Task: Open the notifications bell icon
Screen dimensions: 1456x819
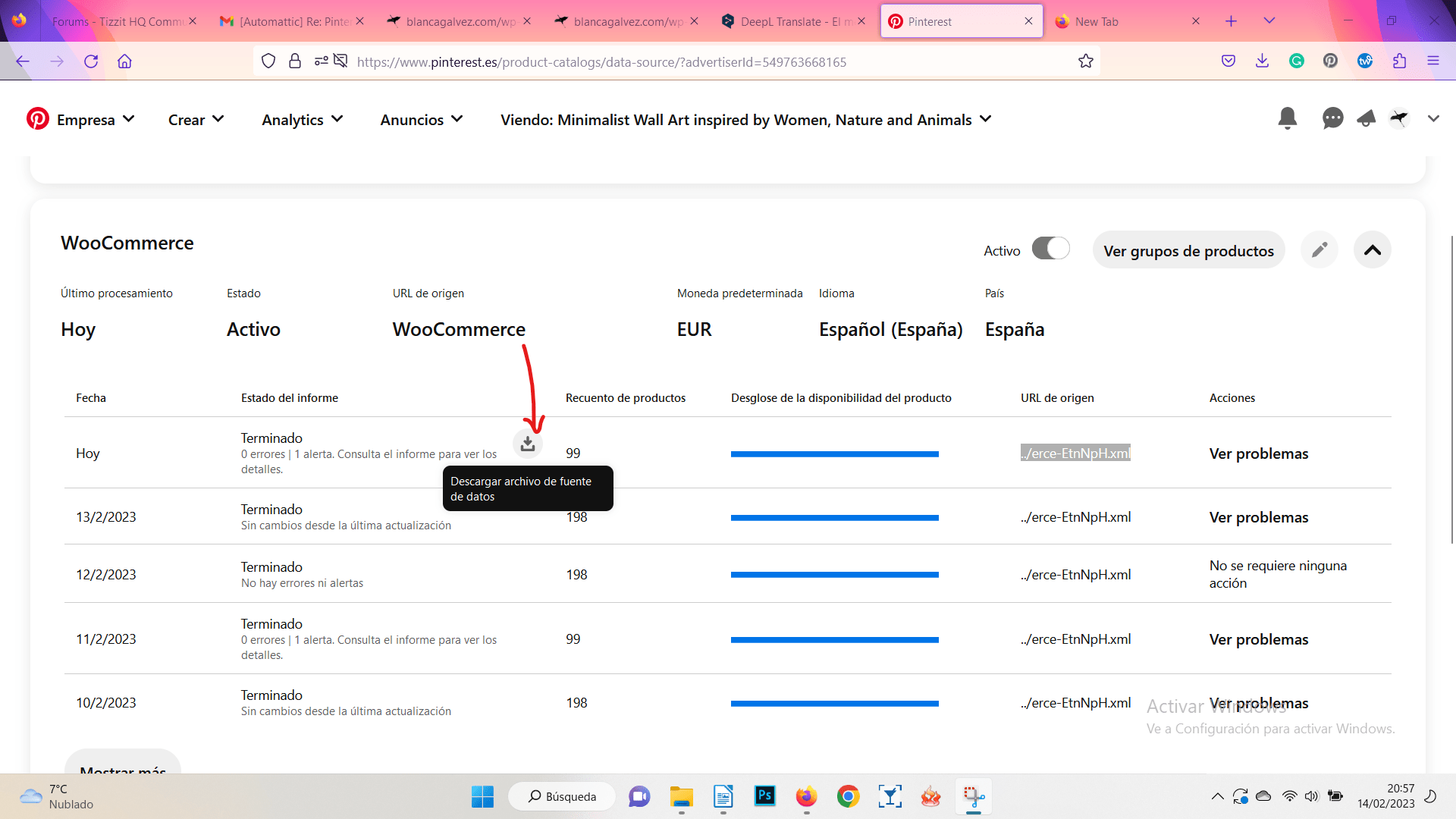Action: [1288, 119]
